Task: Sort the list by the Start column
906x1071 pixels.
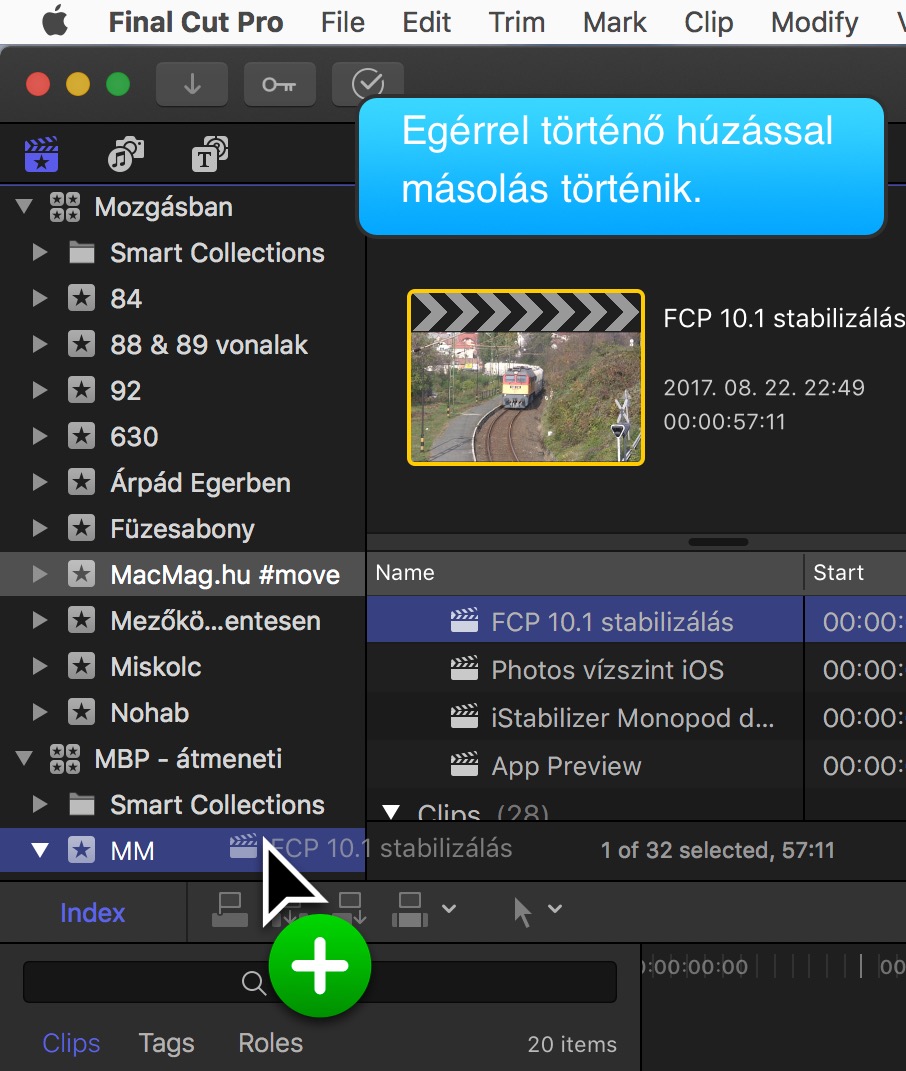Action: pos(855,572)
